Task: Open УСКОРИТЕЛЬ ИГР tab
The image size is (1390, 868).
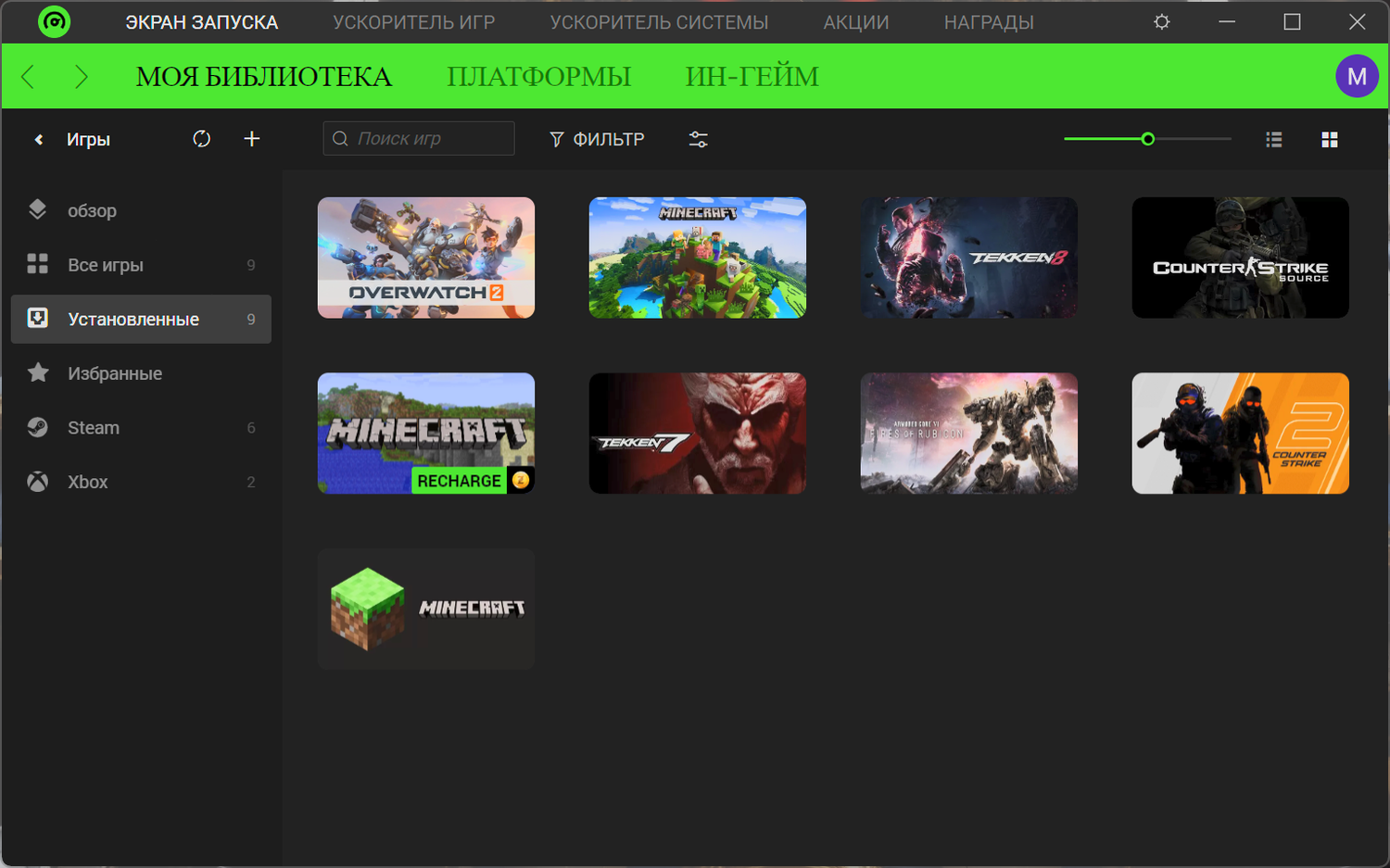Action: 414,22
